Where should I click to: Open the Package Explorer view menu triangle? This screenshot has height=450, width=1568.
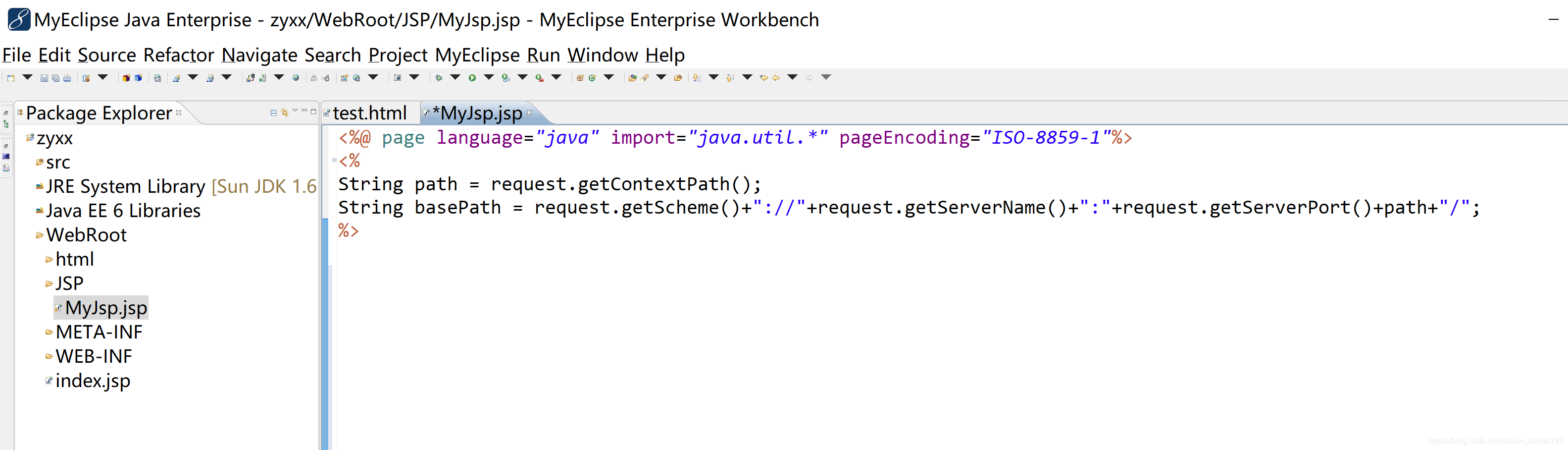point(295,111)
